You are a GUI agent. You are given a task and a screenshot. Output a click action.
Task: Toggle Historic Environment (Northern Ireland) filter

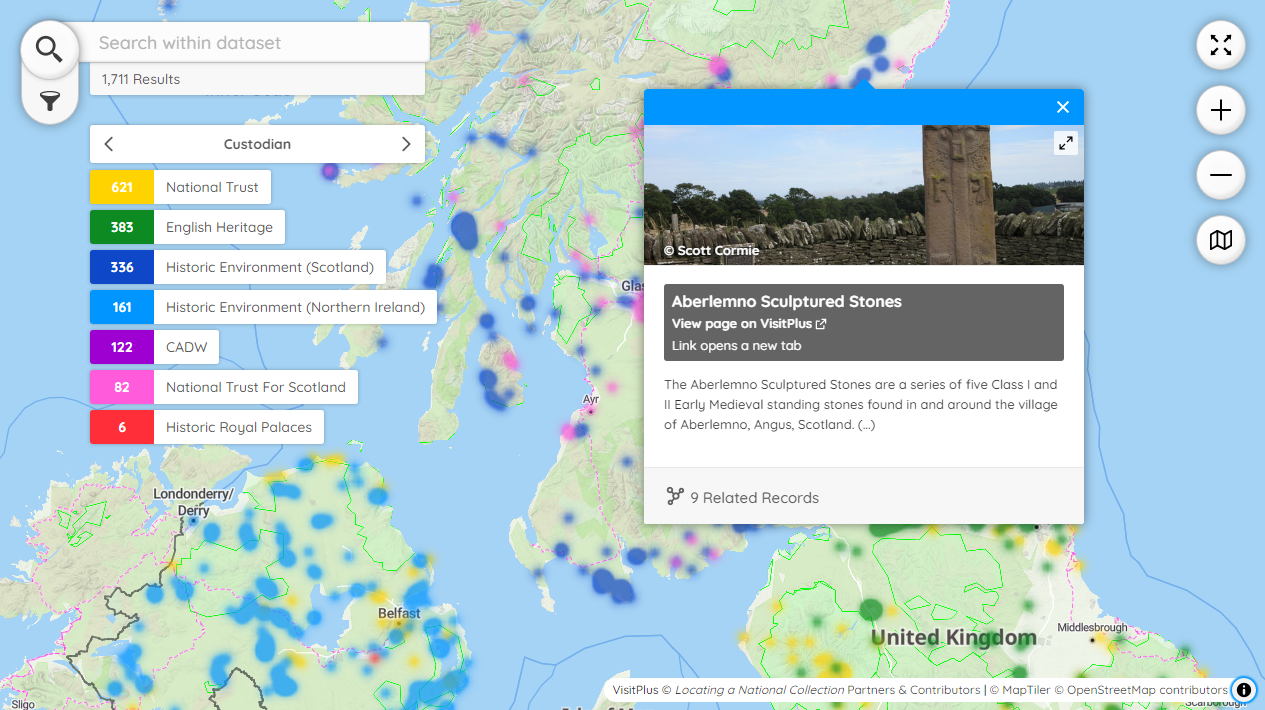(263, 307)
